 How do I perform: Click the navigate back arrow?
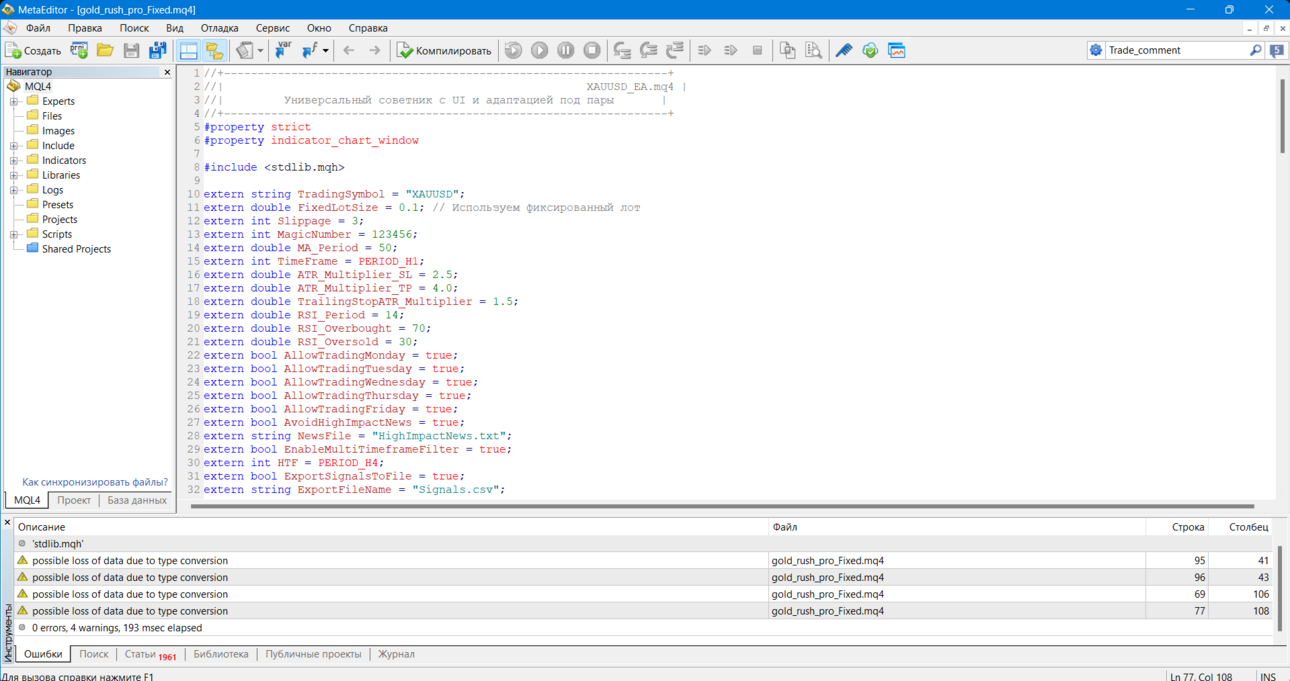click(349, 50)
